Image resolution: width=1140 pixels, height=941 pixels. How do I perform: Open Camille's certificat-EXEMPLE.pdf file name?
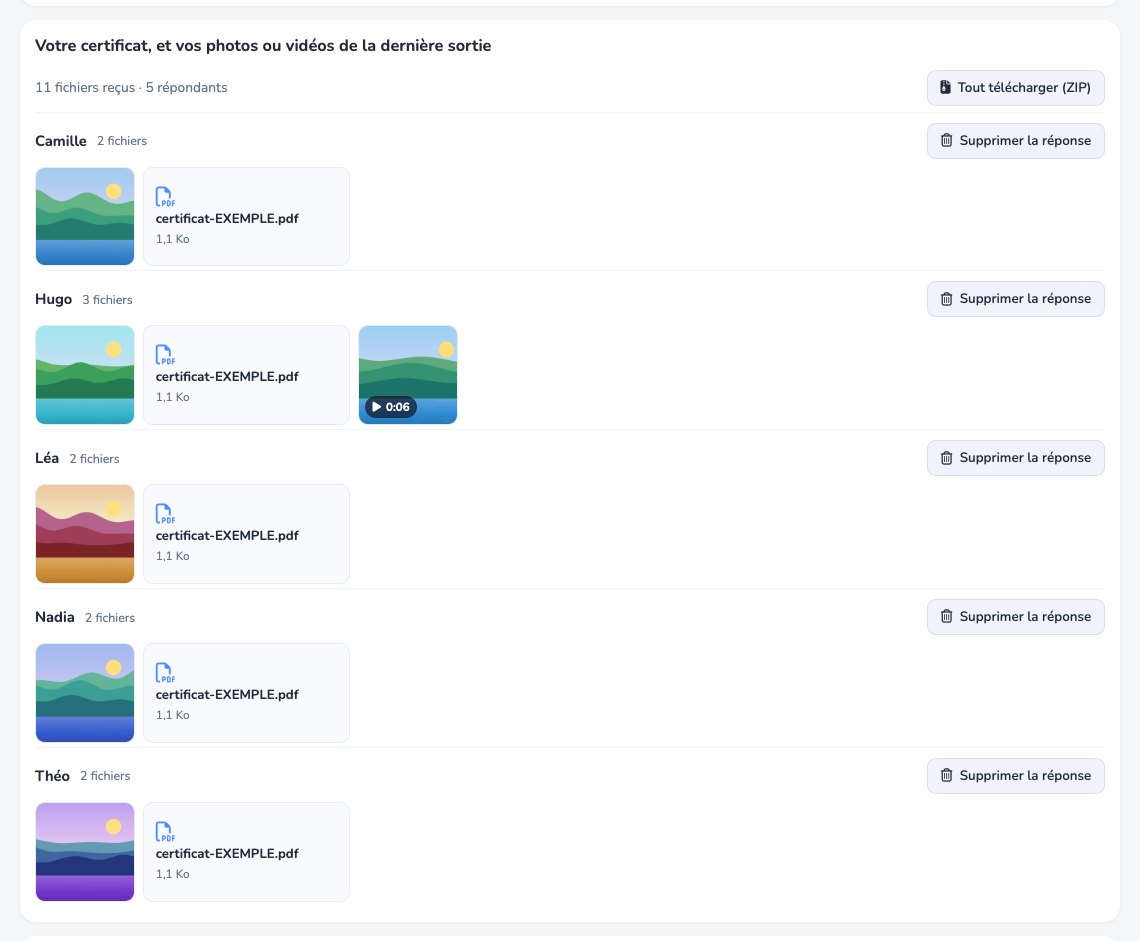click(x=227, y=218)
